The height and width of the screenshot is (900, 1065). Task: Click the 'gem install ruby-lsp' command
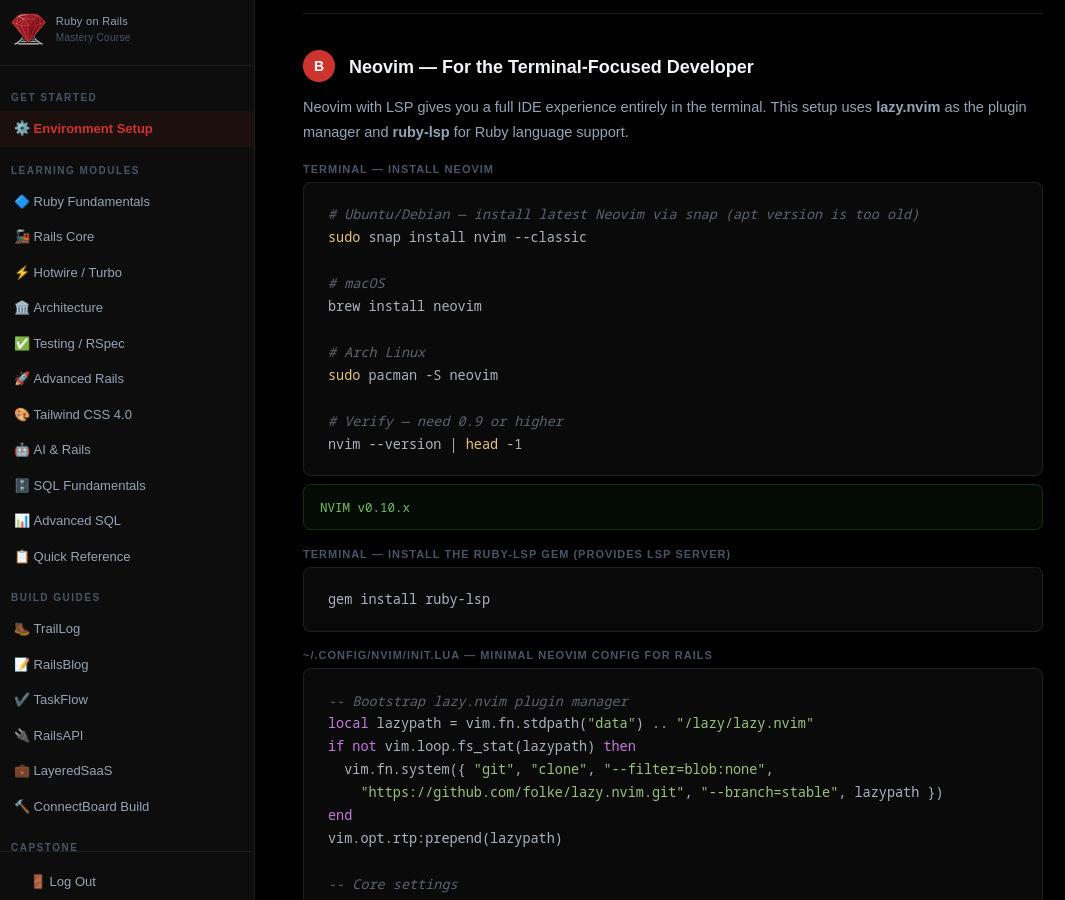[x=409, y=599]
